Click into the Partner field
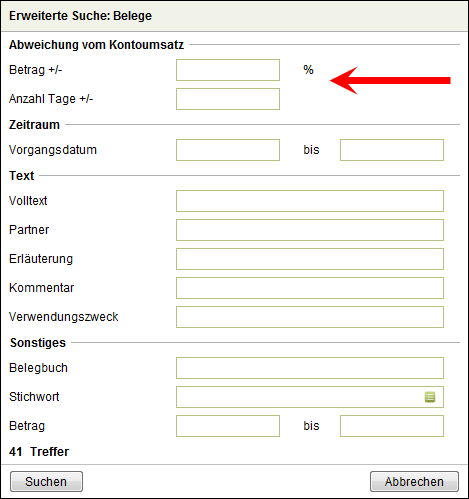The width and height of the screenshot is (469, 499). point(310,230)
